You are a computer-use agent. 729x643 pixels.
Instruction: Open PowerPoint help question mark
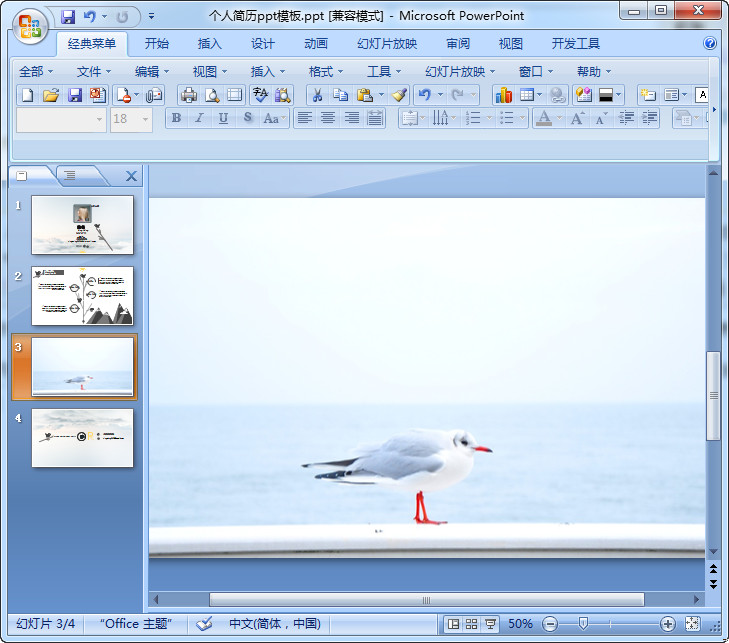tap(709, 43)
